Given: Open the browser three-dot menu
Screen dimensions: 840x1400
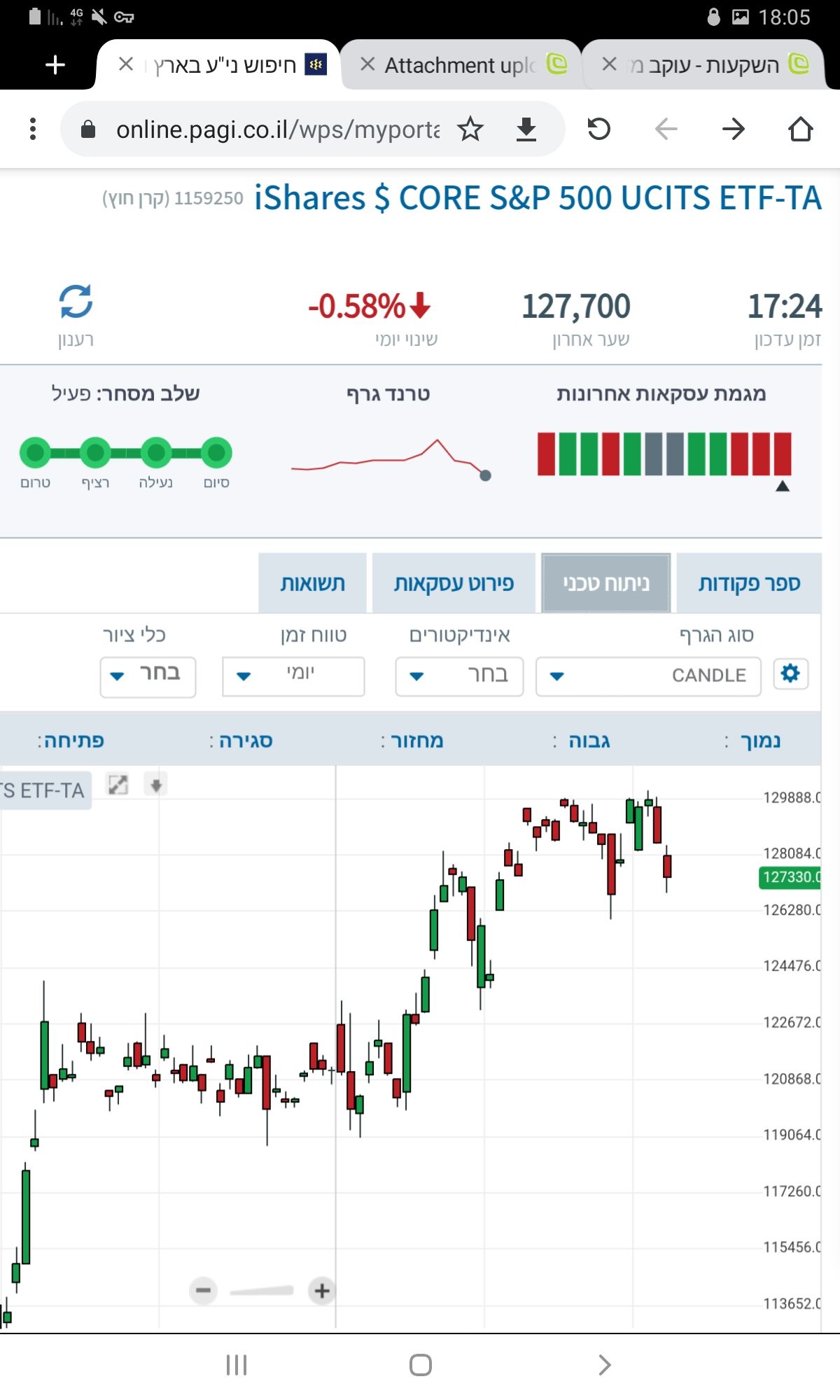Looking at the screenshot, I should pyautogui.click(x=33, y=129).
